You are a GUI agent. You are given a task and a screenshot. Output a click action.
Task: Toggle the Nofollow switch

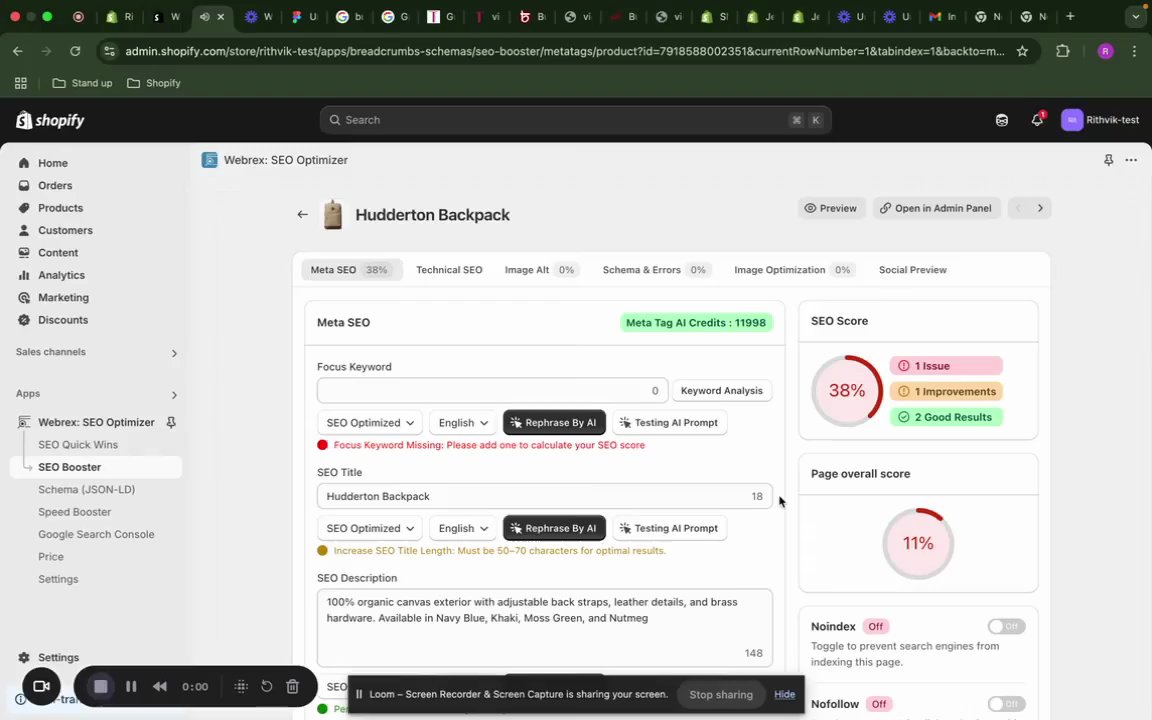pos(1006,704)
